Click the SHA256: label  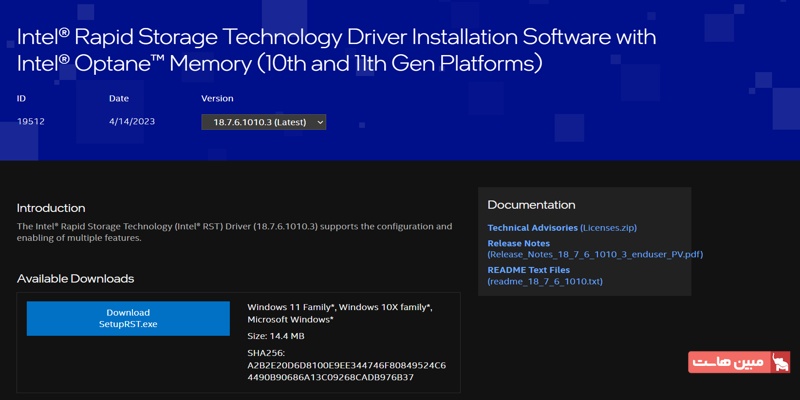[x=266, y=353]
